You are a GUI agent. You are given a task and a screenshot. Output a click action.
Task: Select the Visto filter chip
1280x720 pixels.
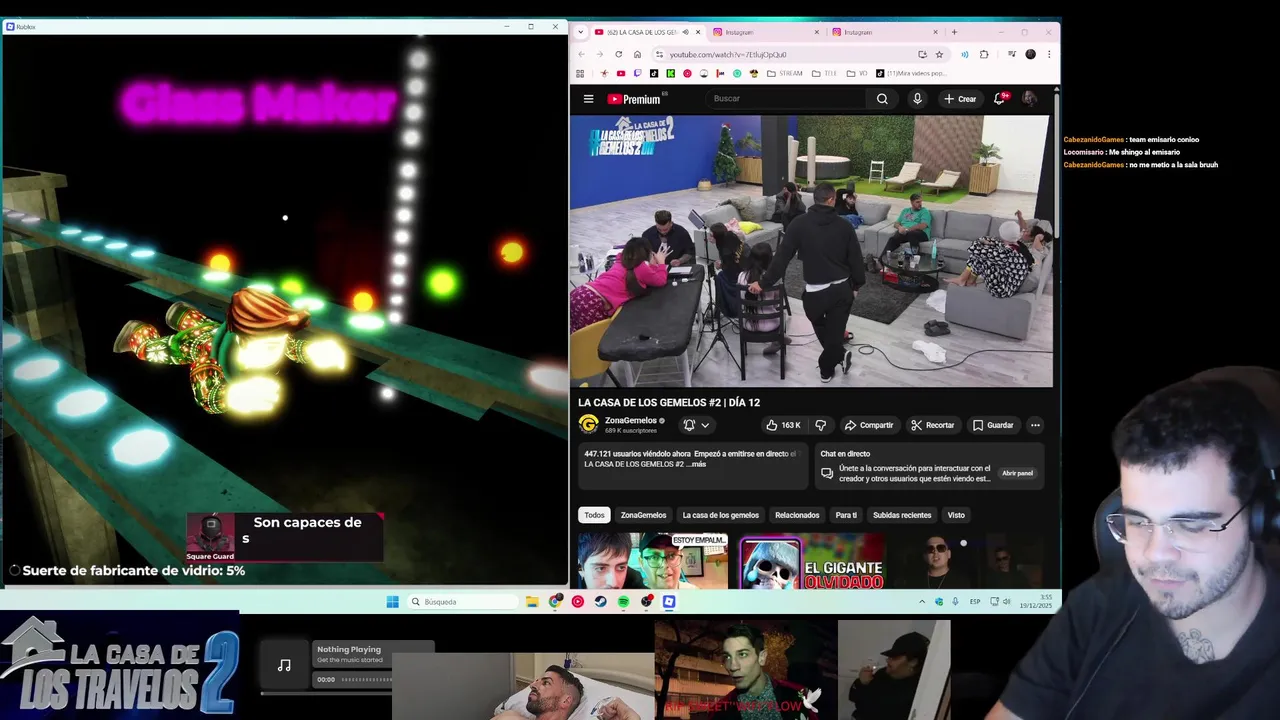956,515
